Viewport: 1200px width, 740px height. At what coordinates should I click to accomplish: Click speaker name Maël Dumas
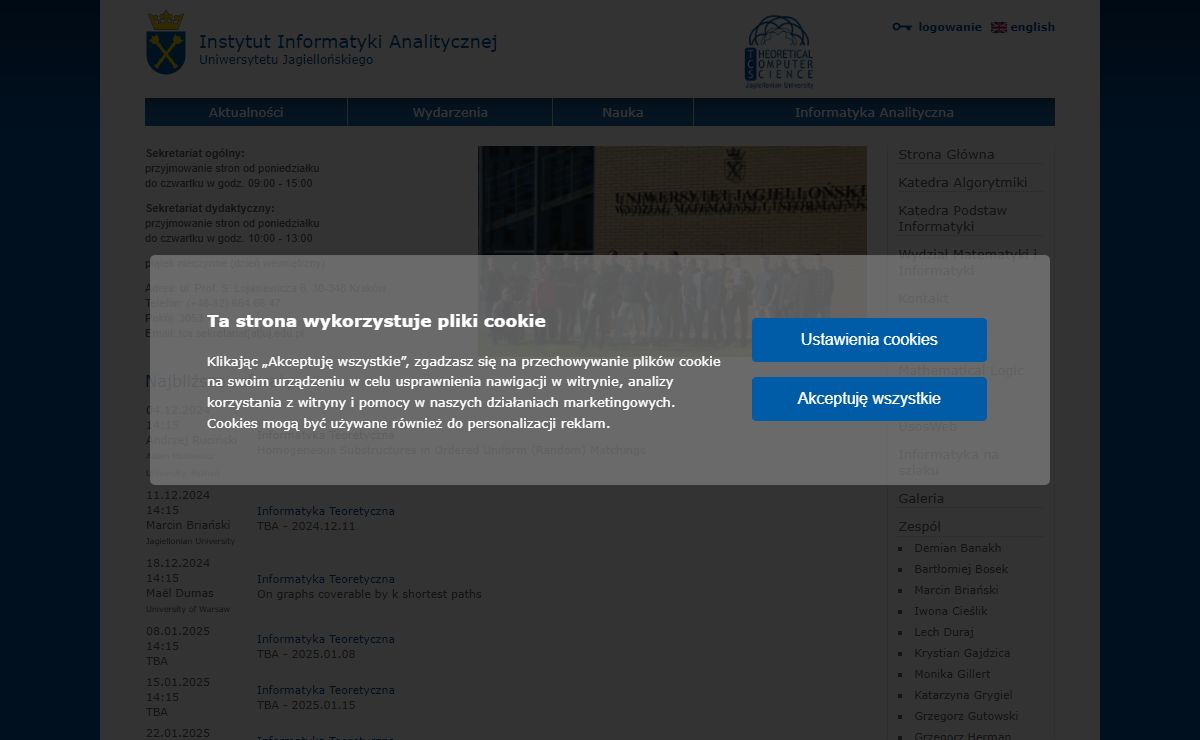pos(180,593)
